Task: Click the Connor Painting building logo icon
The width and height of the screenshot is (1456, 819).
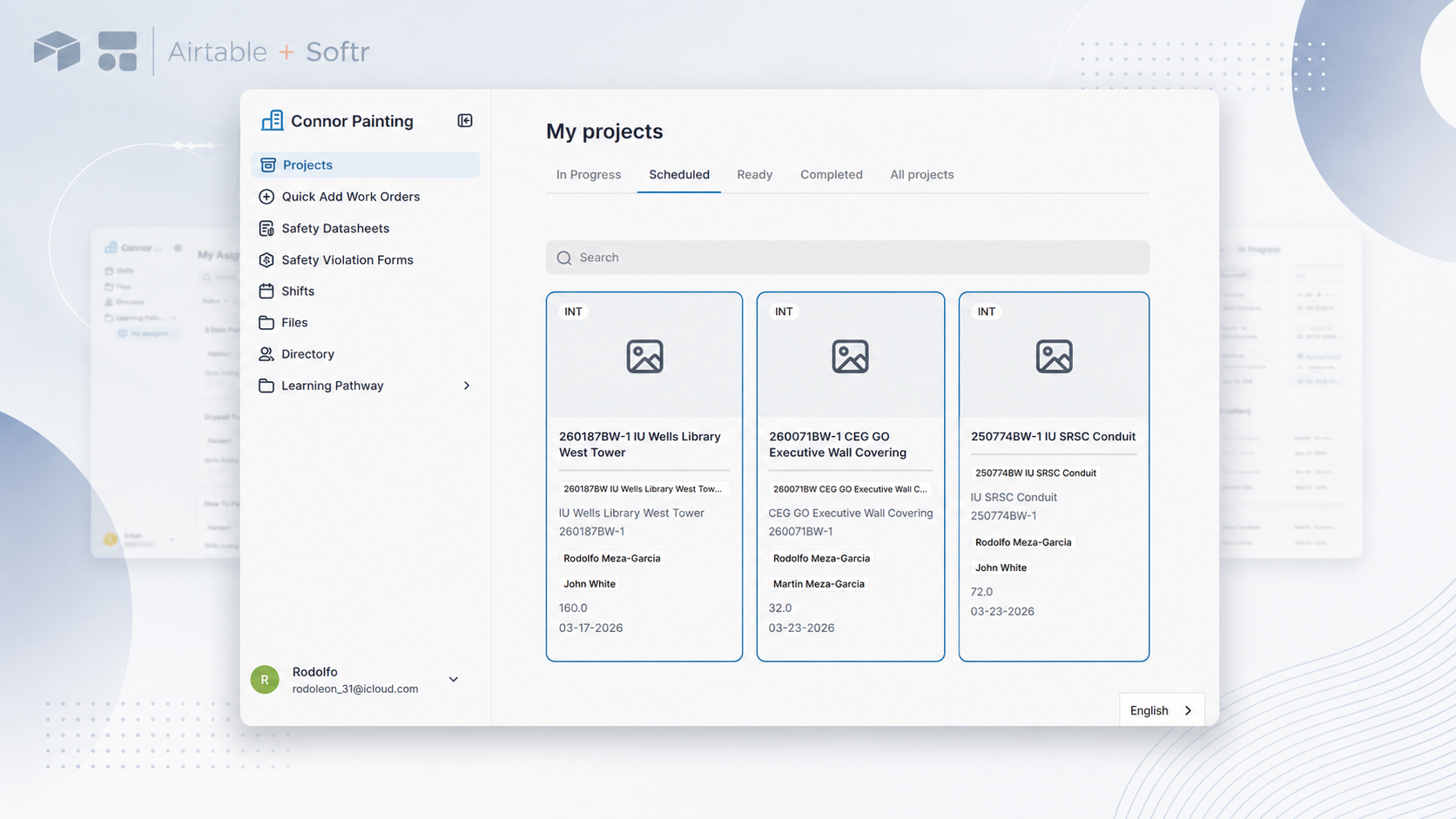Action: (272, 120)
